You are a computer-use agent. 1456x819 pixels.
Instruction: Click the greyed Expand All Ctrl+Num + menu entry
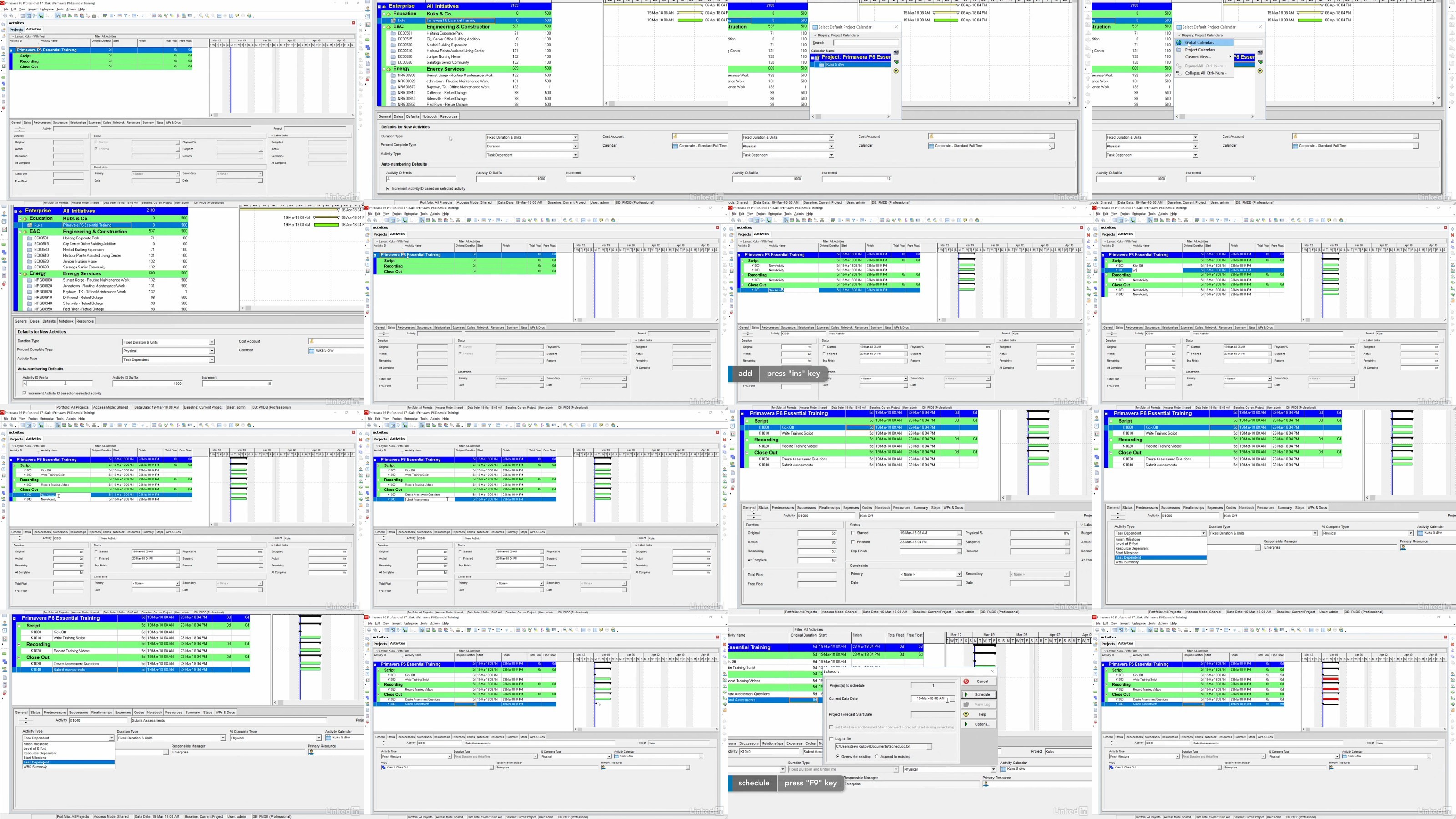click(x=1205, y=66)
